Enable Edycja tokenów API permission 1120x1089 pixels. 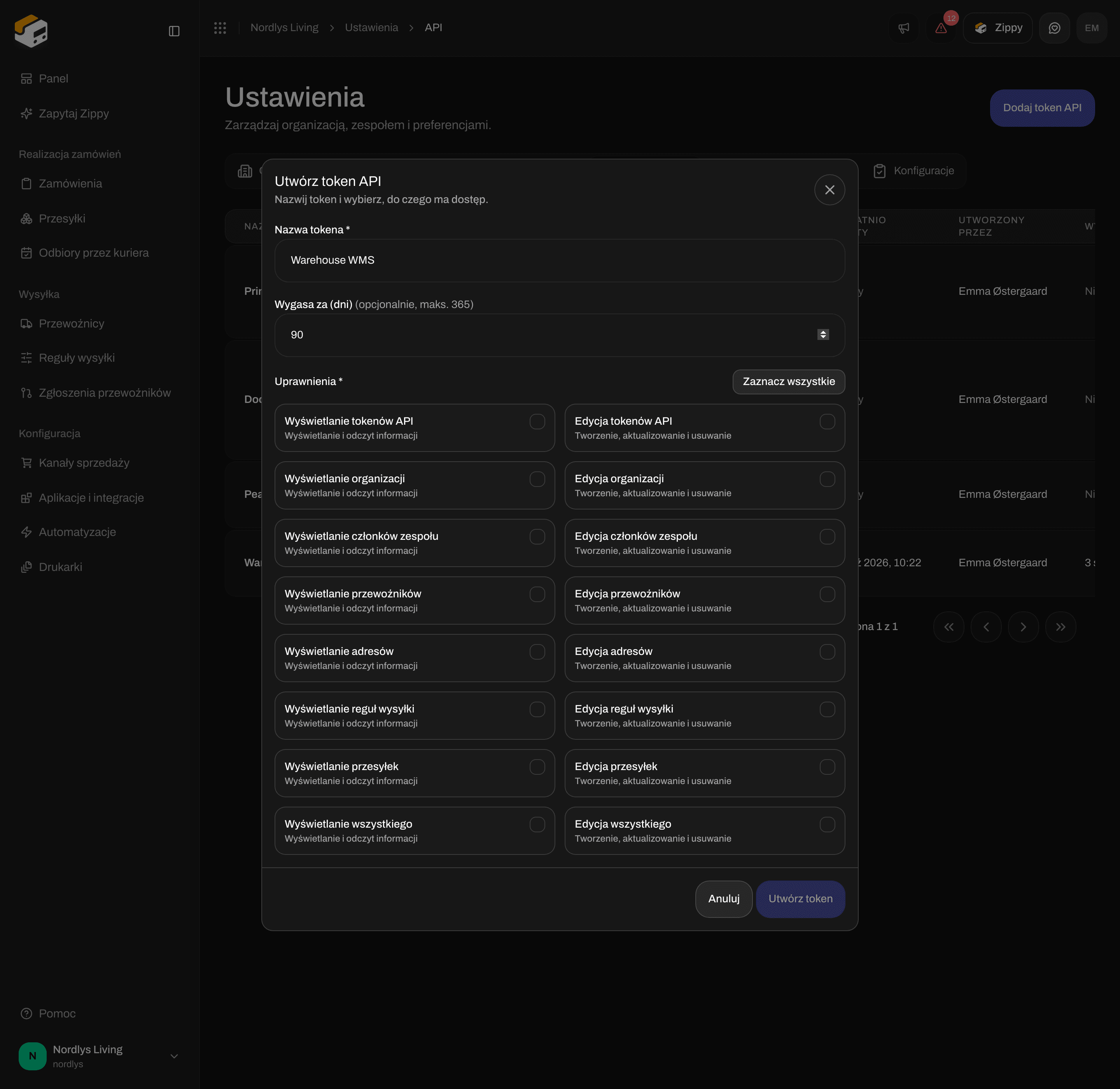pyautogui.click(x=827, y=422)
